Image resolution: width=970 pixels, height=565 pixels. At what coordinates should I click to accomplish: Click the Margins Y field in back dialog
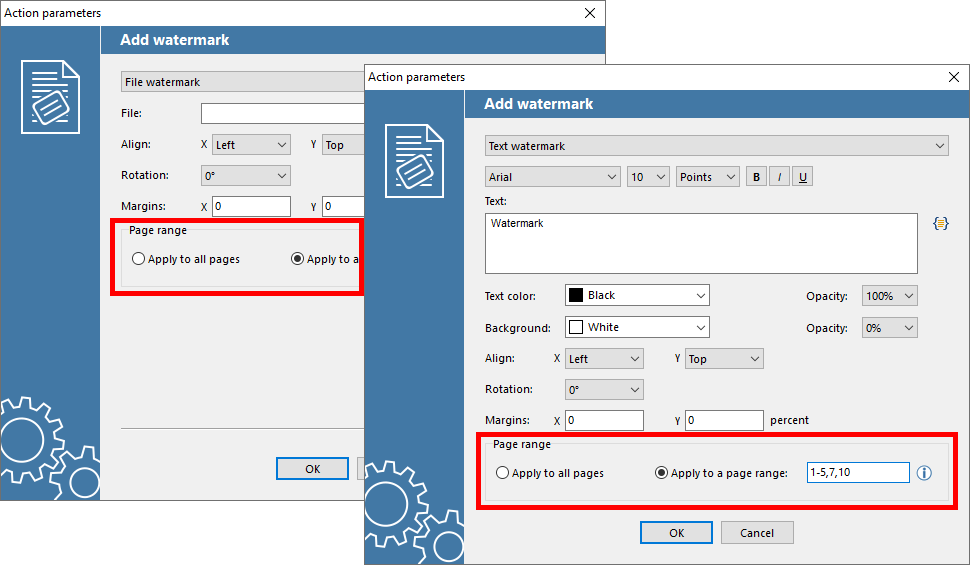(343, 206)
